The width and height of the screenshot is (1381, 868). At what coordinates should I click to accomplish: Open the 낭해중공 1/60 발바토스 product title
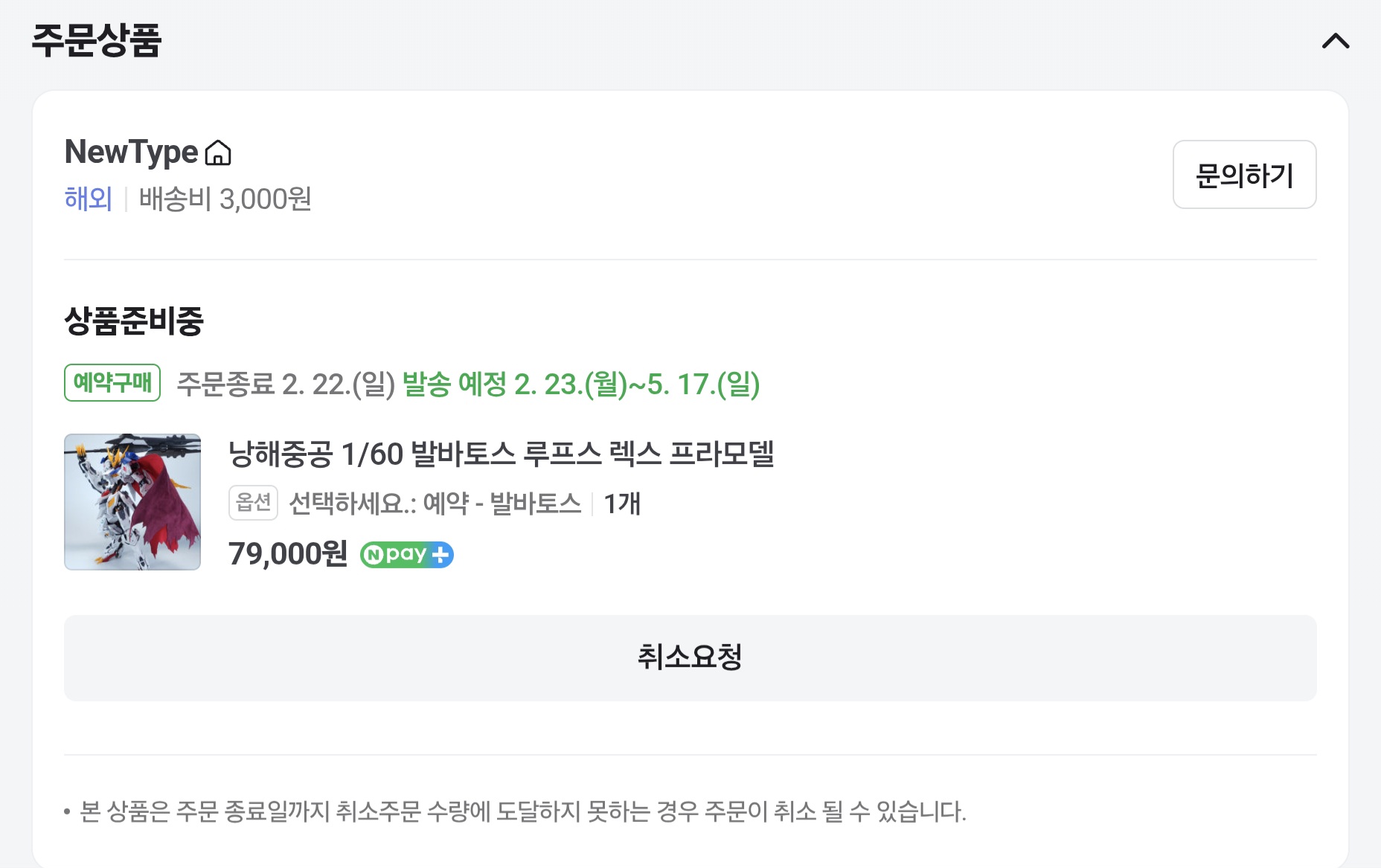[x=501, y=454]
